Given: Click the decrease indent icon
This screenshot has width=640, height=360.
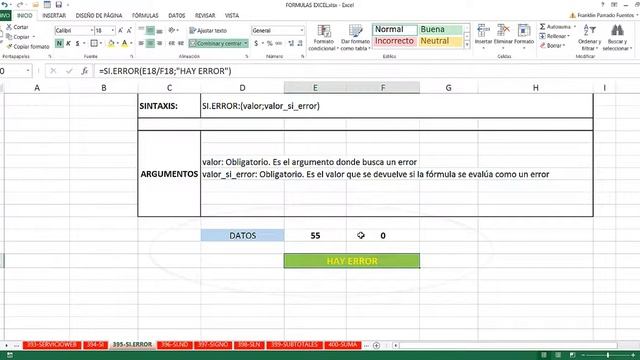Looking at the screenshot, I should click(171, 43).
